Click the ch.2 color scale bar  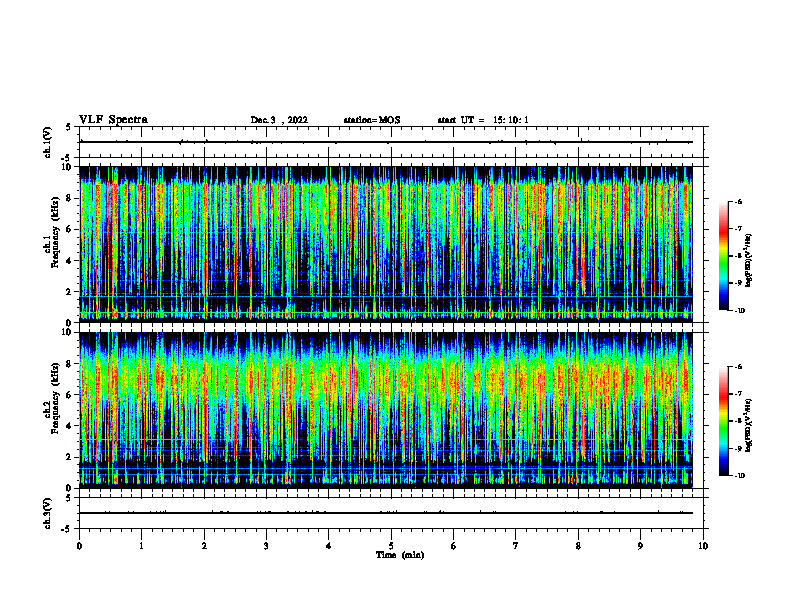pos(723,421)
